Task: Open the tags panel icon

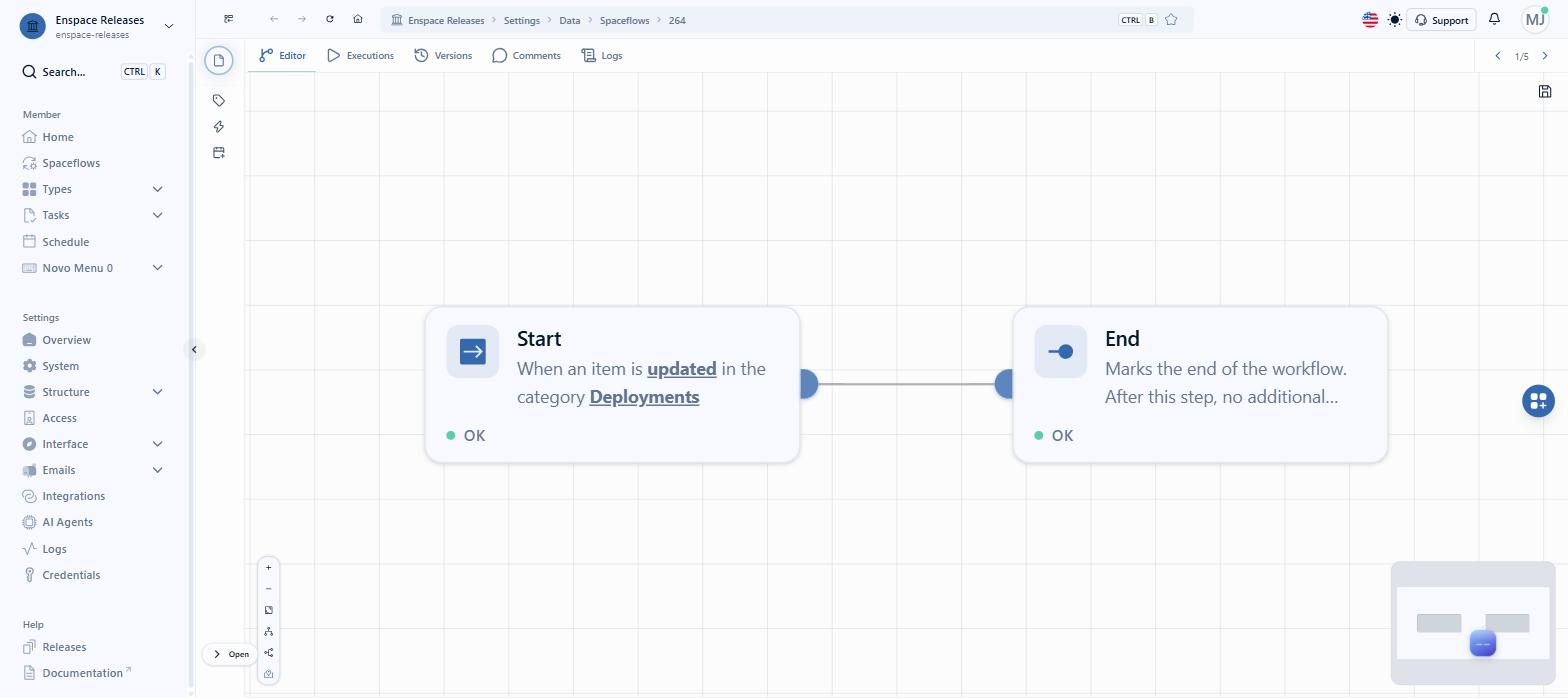Action: (219, 100)
